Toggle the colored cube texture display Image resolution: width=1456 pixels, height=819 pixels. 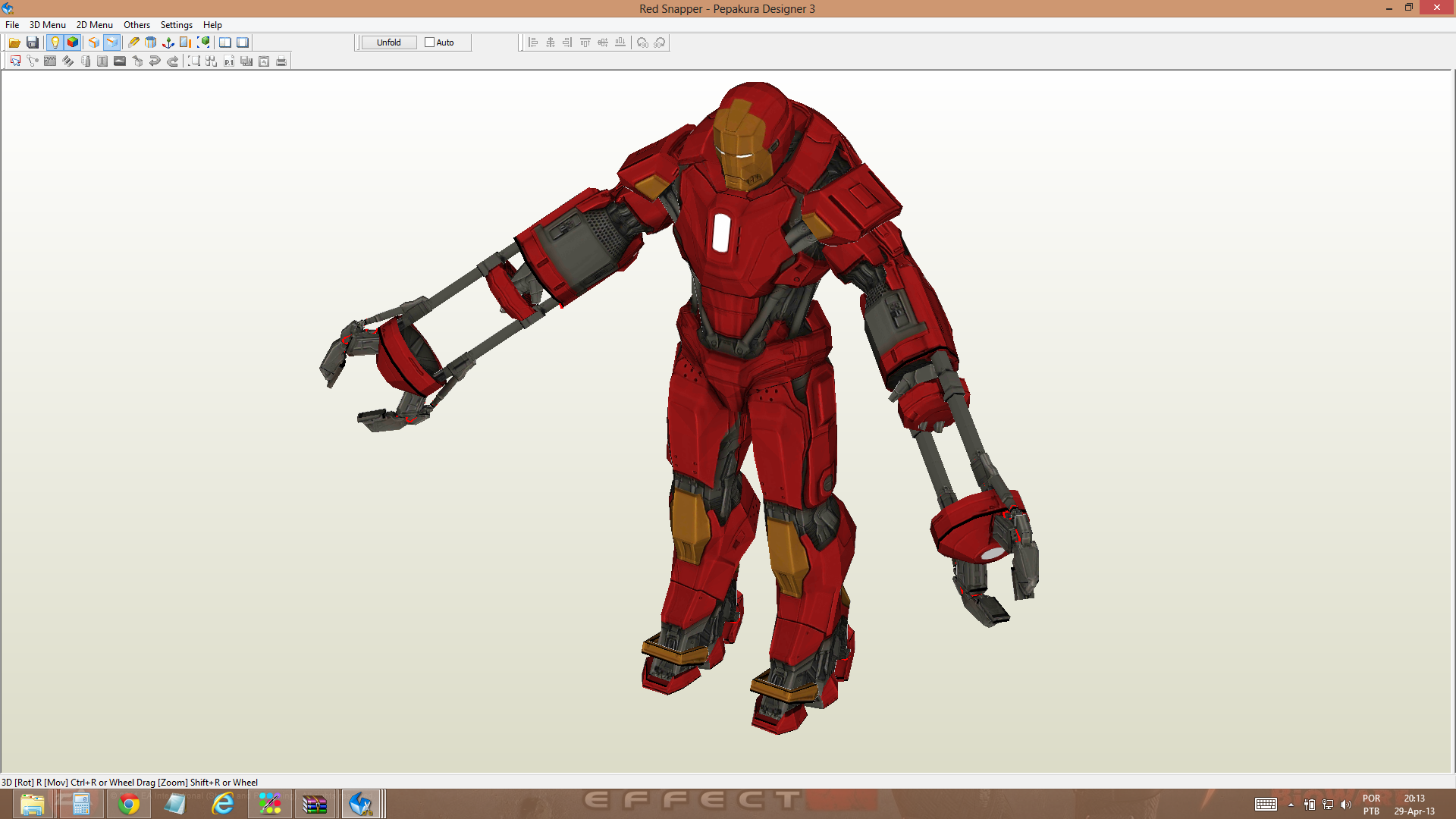coord(72,42)
